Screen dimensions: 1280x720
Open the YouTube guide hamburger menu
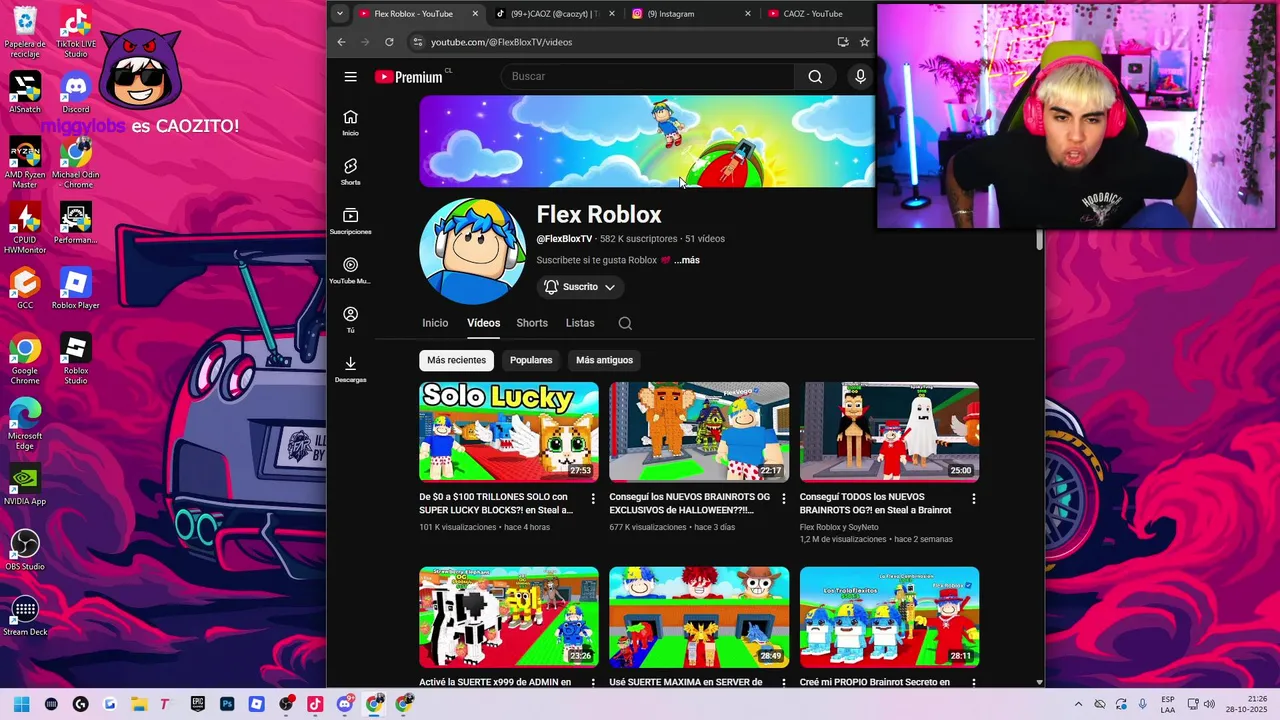pos(350,77)
